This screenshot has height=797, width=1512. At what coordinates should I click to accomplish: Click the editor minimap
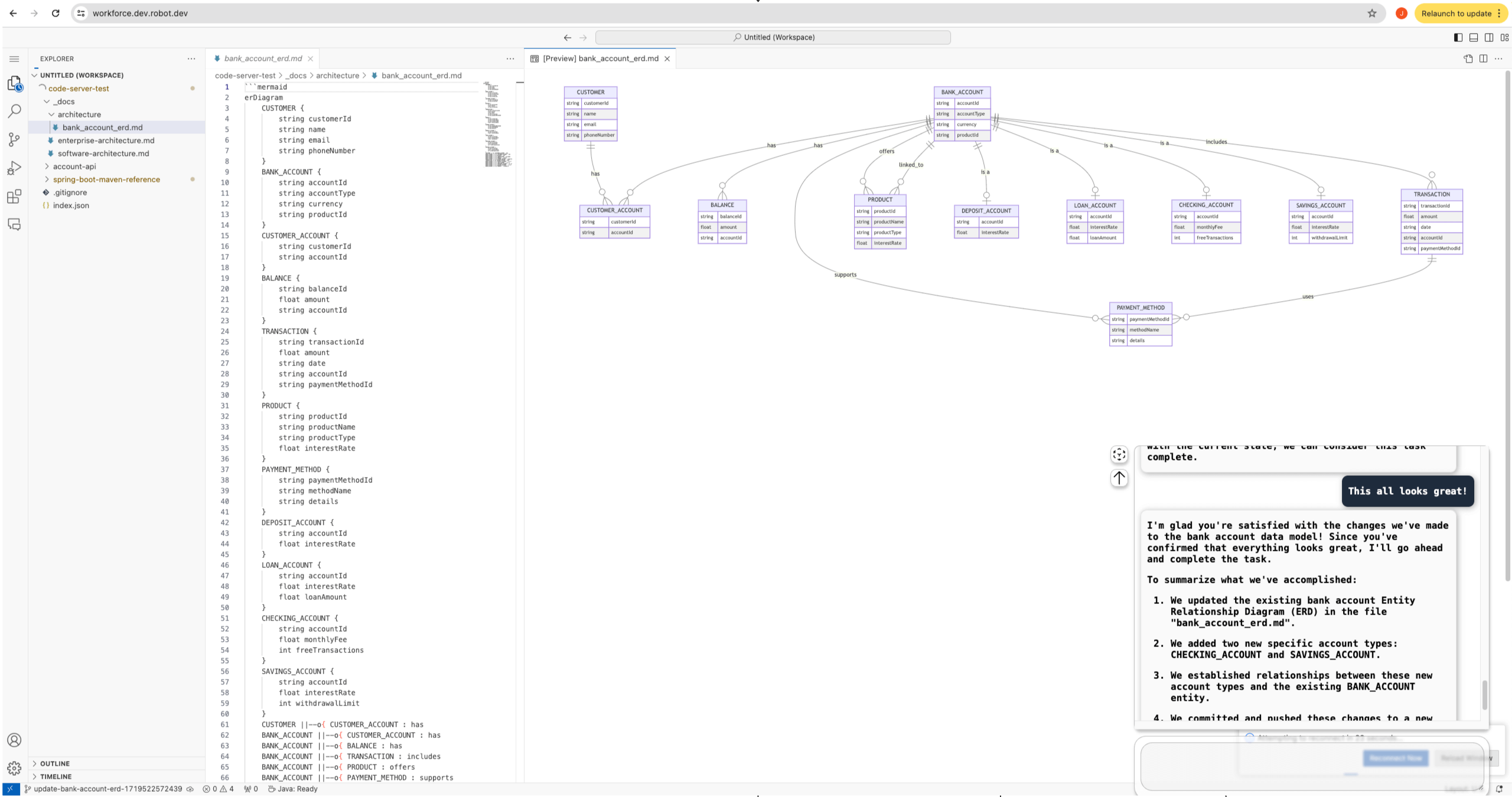coord(498,124)
